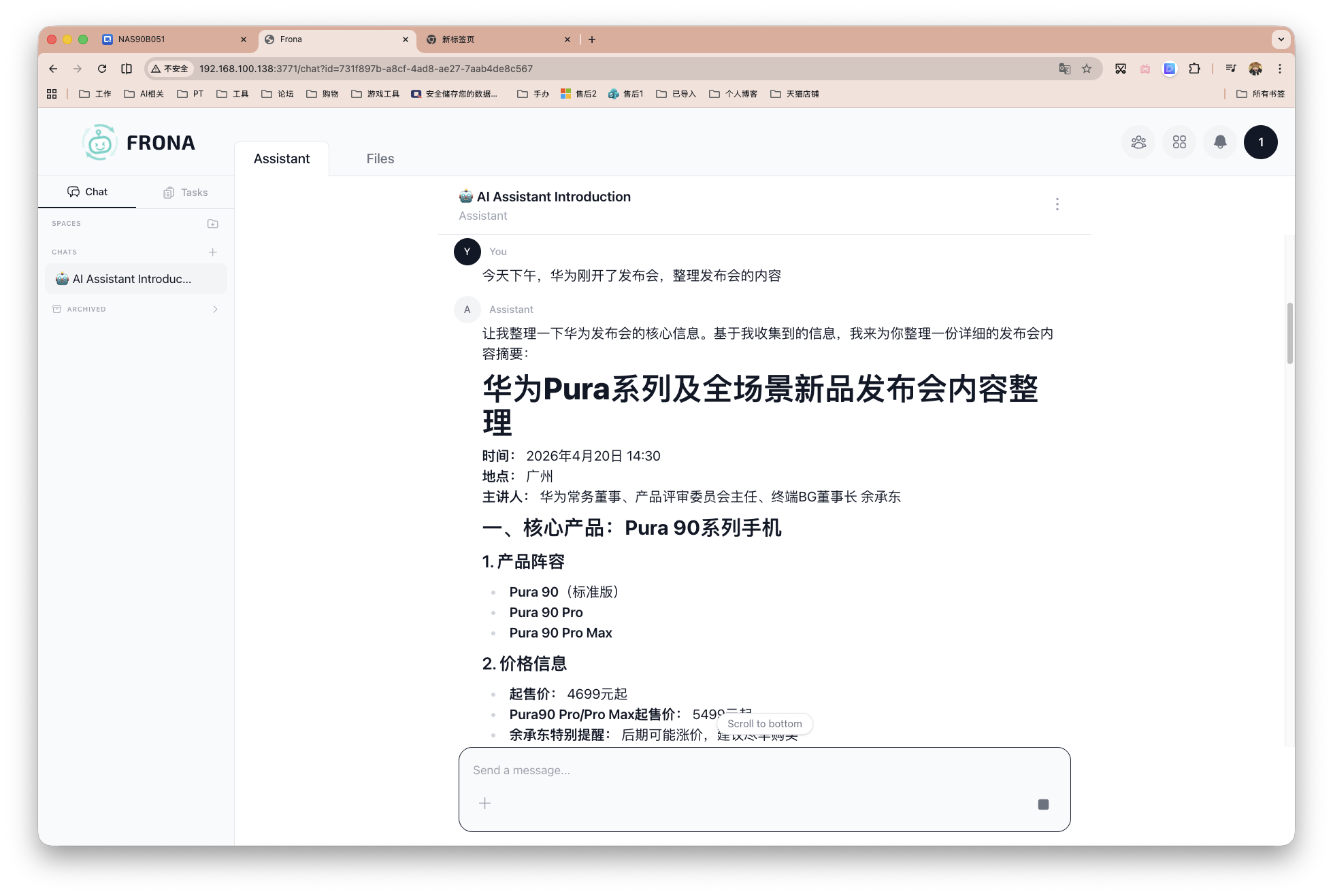The width and height of the screenshot is (1333, 896).
Task: Open the apps grid icon in the header
Action: pyautogui.click(x=1179, y=142)
